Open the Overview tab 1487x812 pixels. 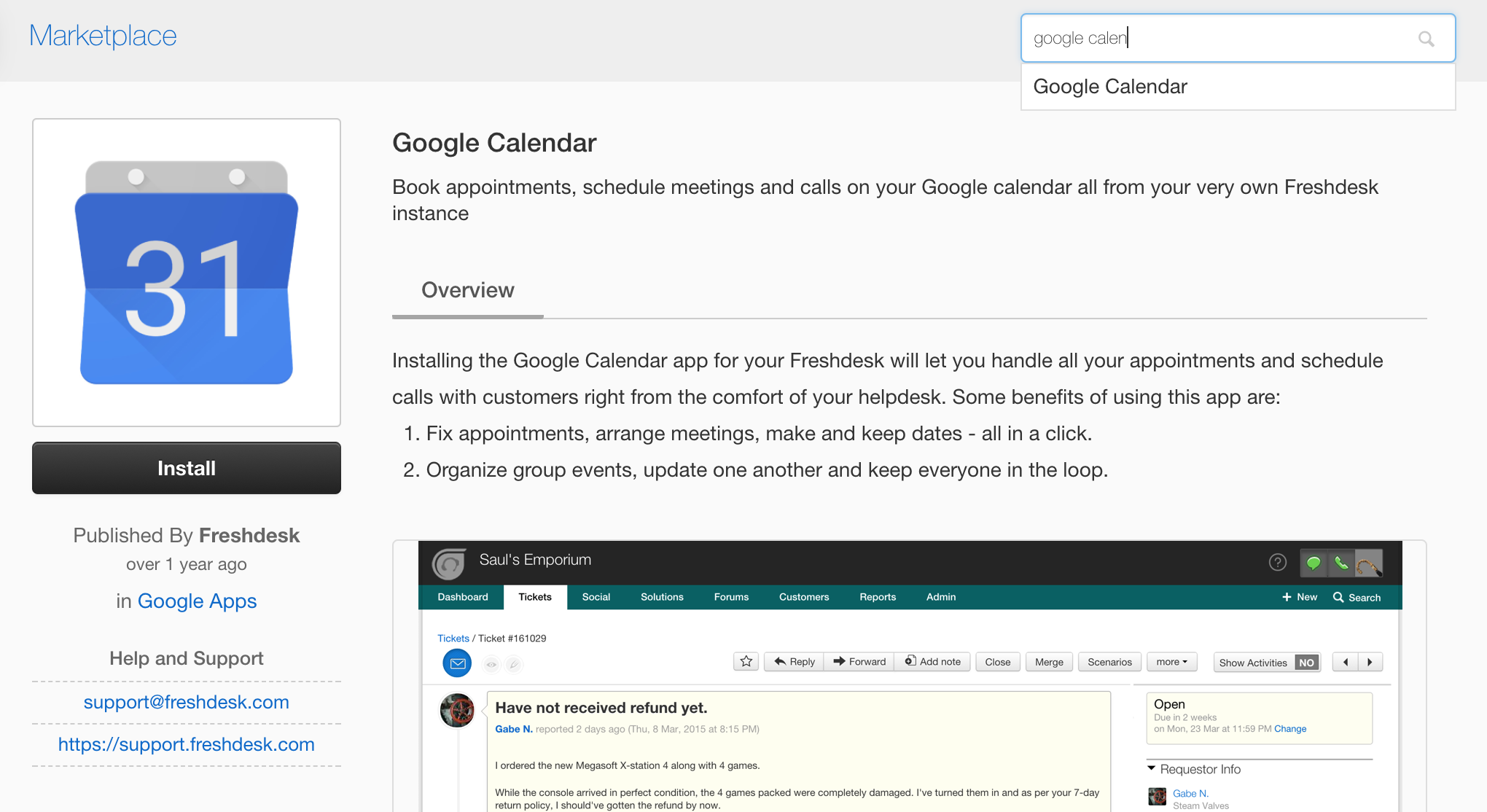pos(468,290)
